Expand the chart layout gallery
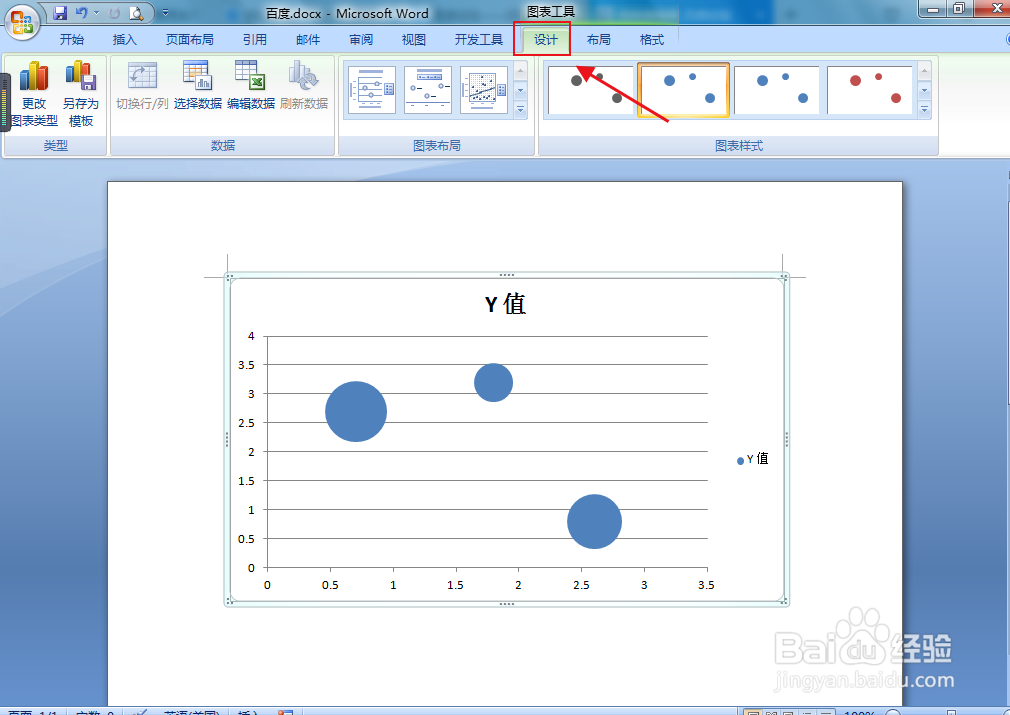The height and width of the screenshot is (715, 1010). 520,110
